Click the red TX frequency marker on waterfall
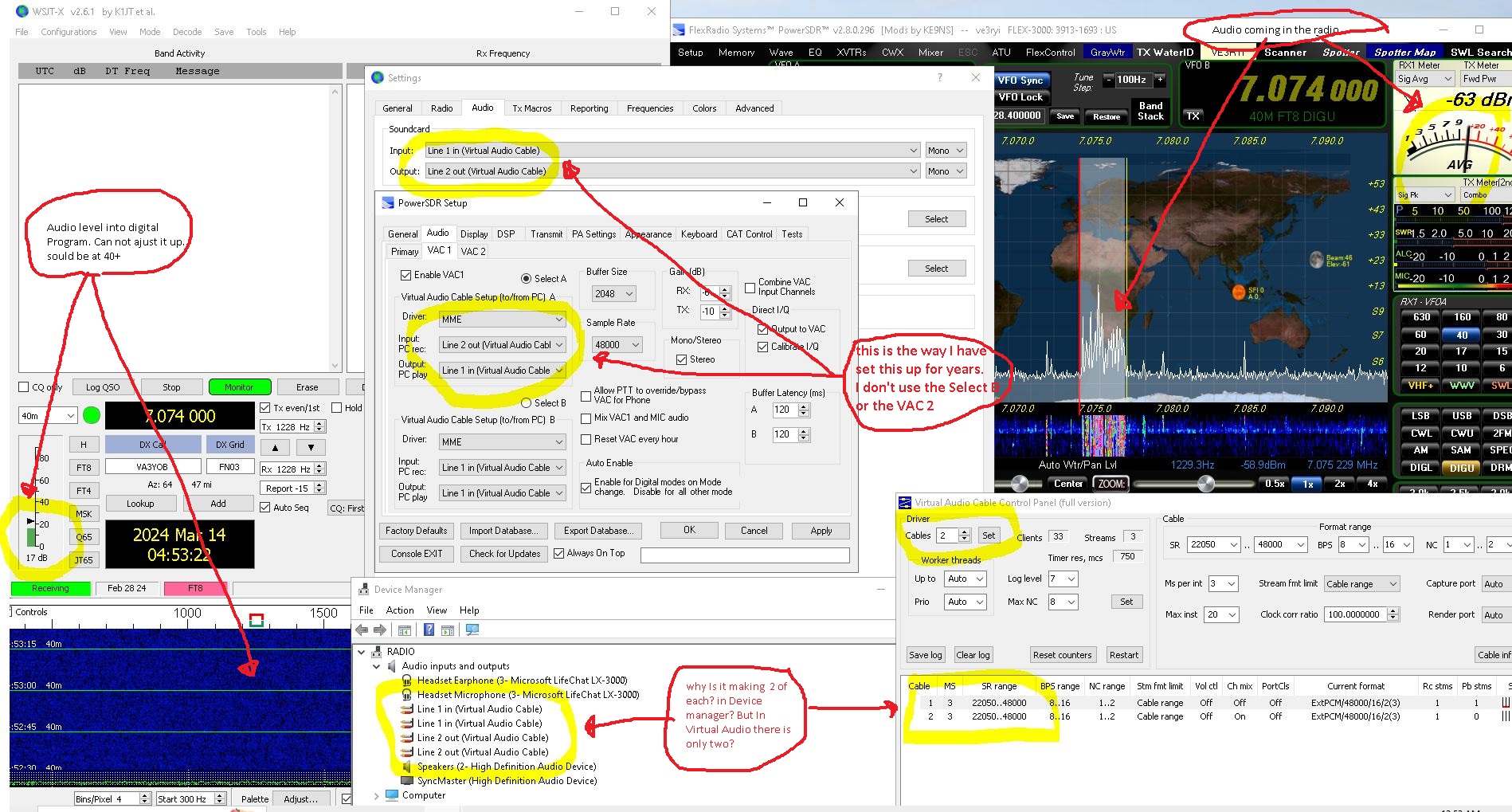 tap(257, 620)
